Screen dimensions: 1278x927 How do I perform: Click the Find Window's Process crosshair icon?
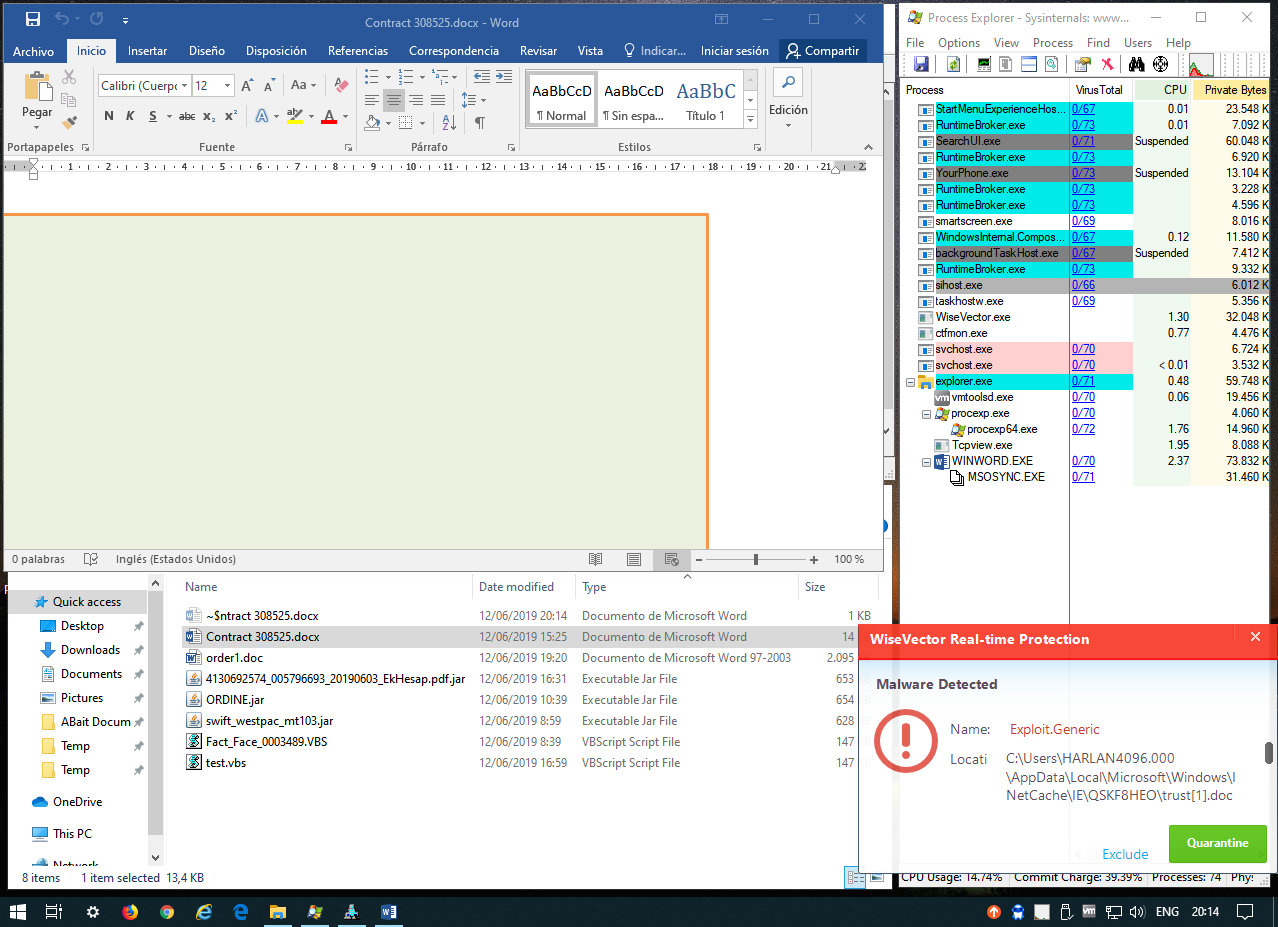[1160, 65]
